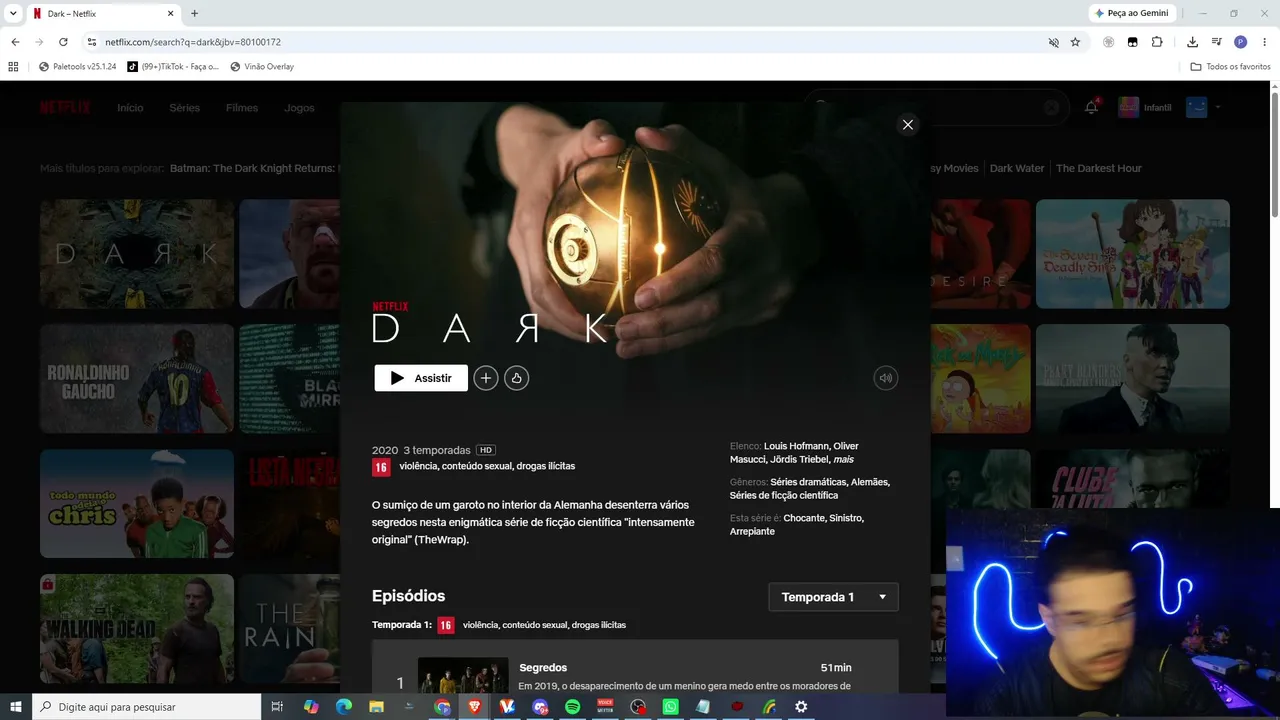
Task: Reload the Netflix page
Action: click(63, 42)
